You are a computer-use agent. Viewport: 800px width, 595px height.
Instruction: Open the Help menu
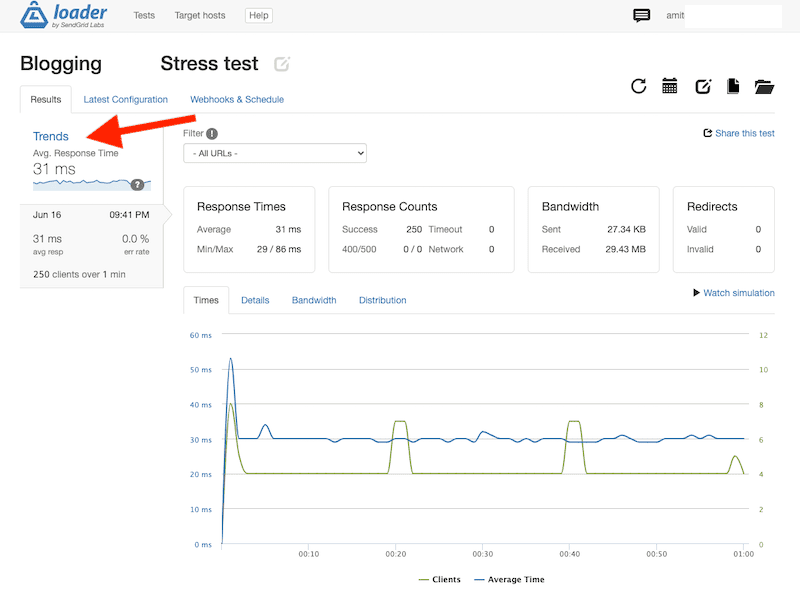[x=258, y=15]
